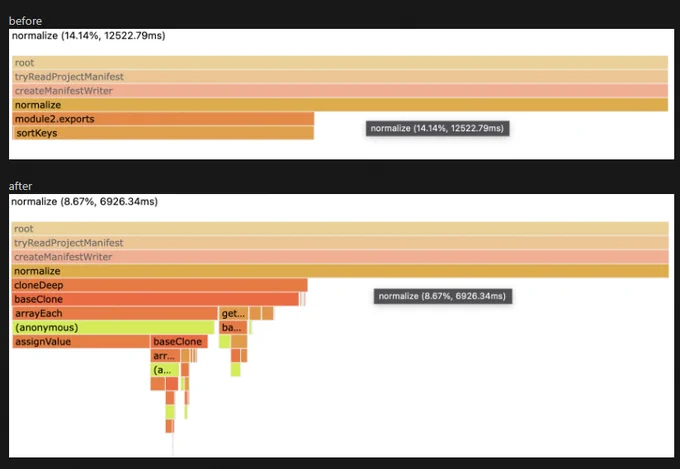
Task: Click the normalize bar in after flamegraph
Action: [x=340, y=271]
